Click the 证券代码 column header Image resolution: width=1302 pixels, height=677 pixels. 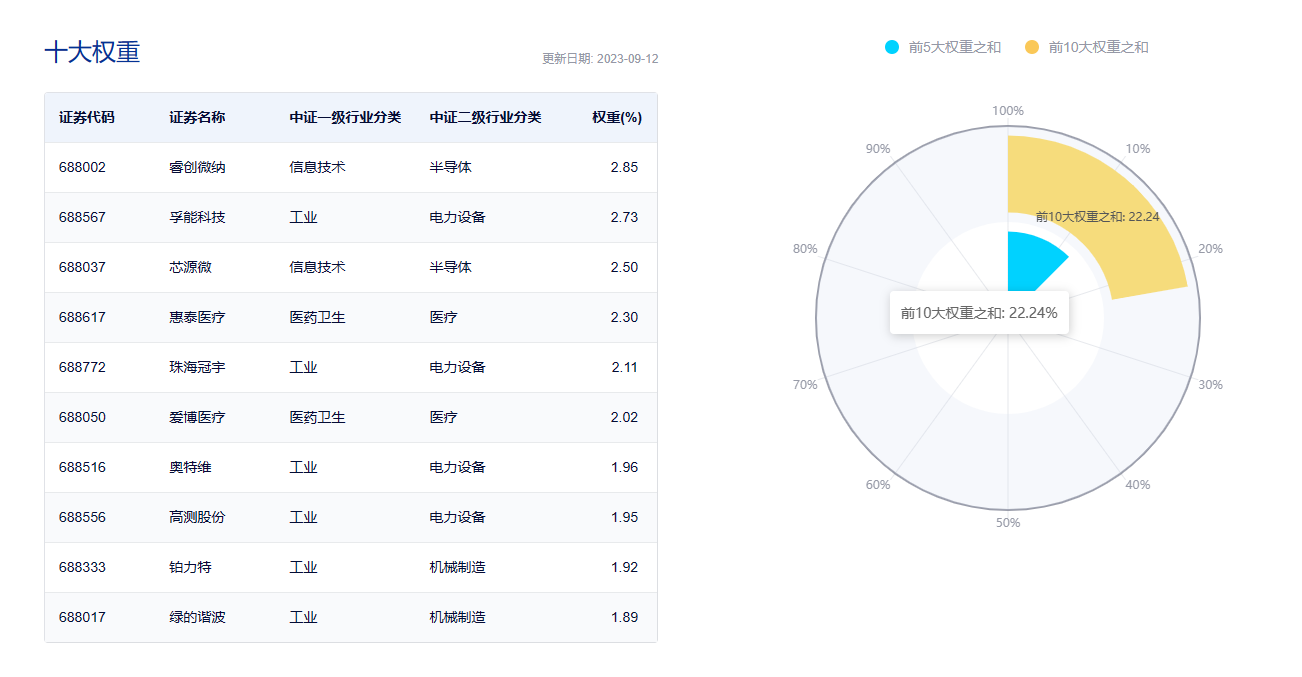[87, 117]
